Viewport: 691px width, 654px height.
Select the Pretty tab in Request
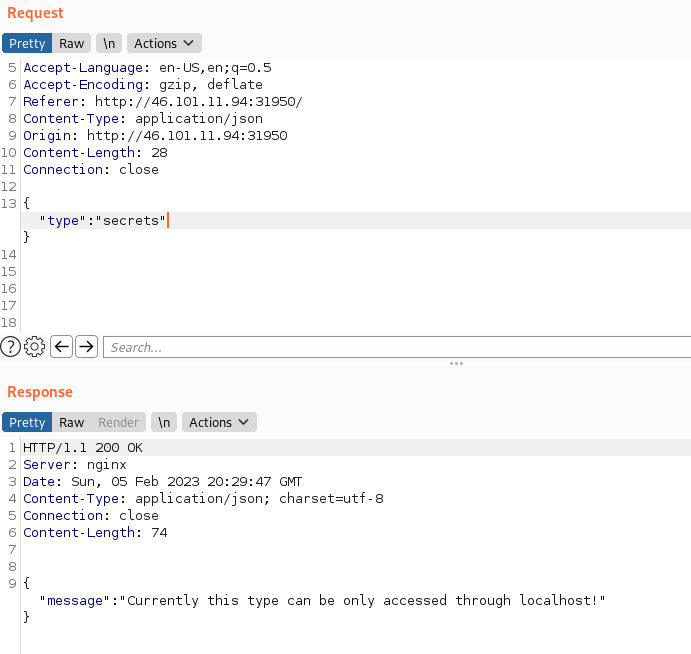27,43
